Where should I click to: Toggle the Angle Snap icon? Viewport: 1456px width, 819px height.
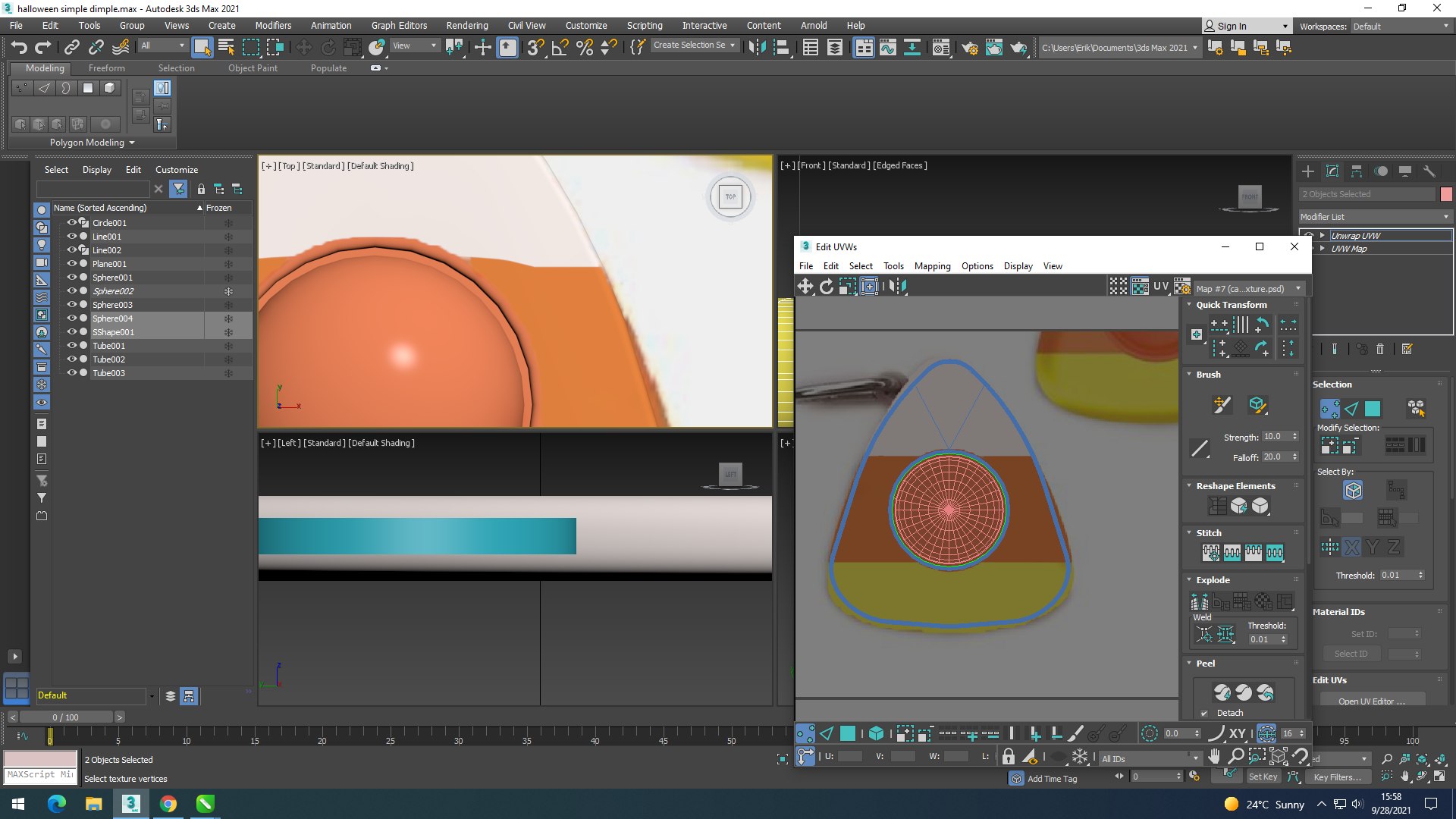[x=560, y=47]
